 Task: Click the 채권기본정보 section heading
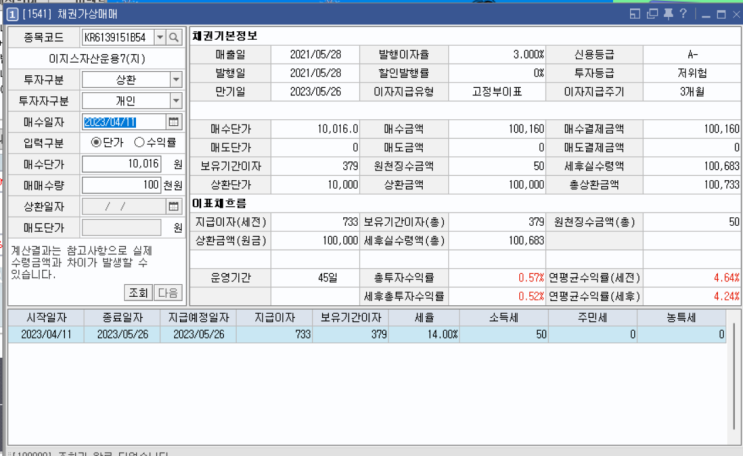pos(225,36)
